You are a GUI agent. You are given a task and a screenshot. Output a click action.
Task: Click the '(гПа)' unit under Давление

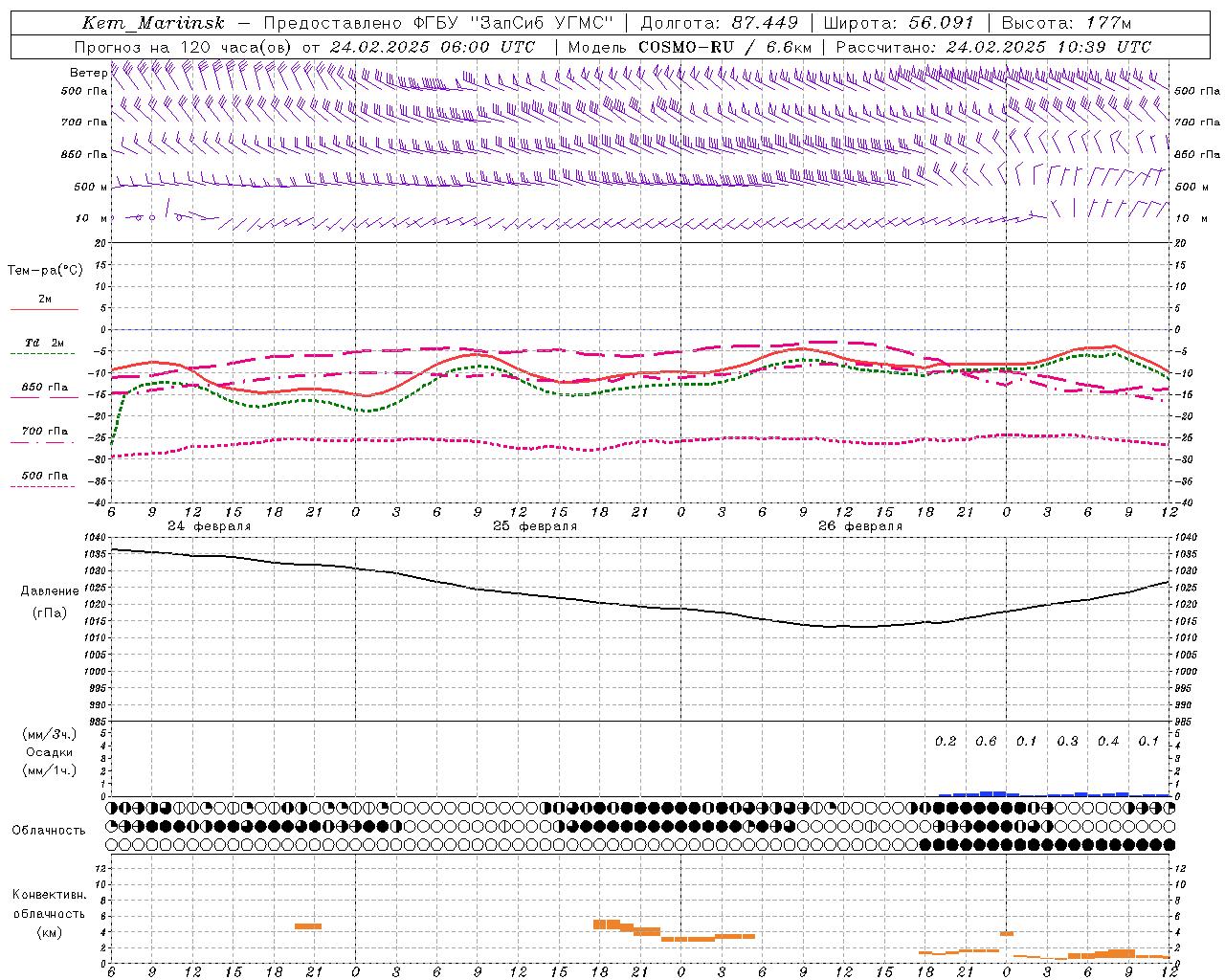point(50,612)
